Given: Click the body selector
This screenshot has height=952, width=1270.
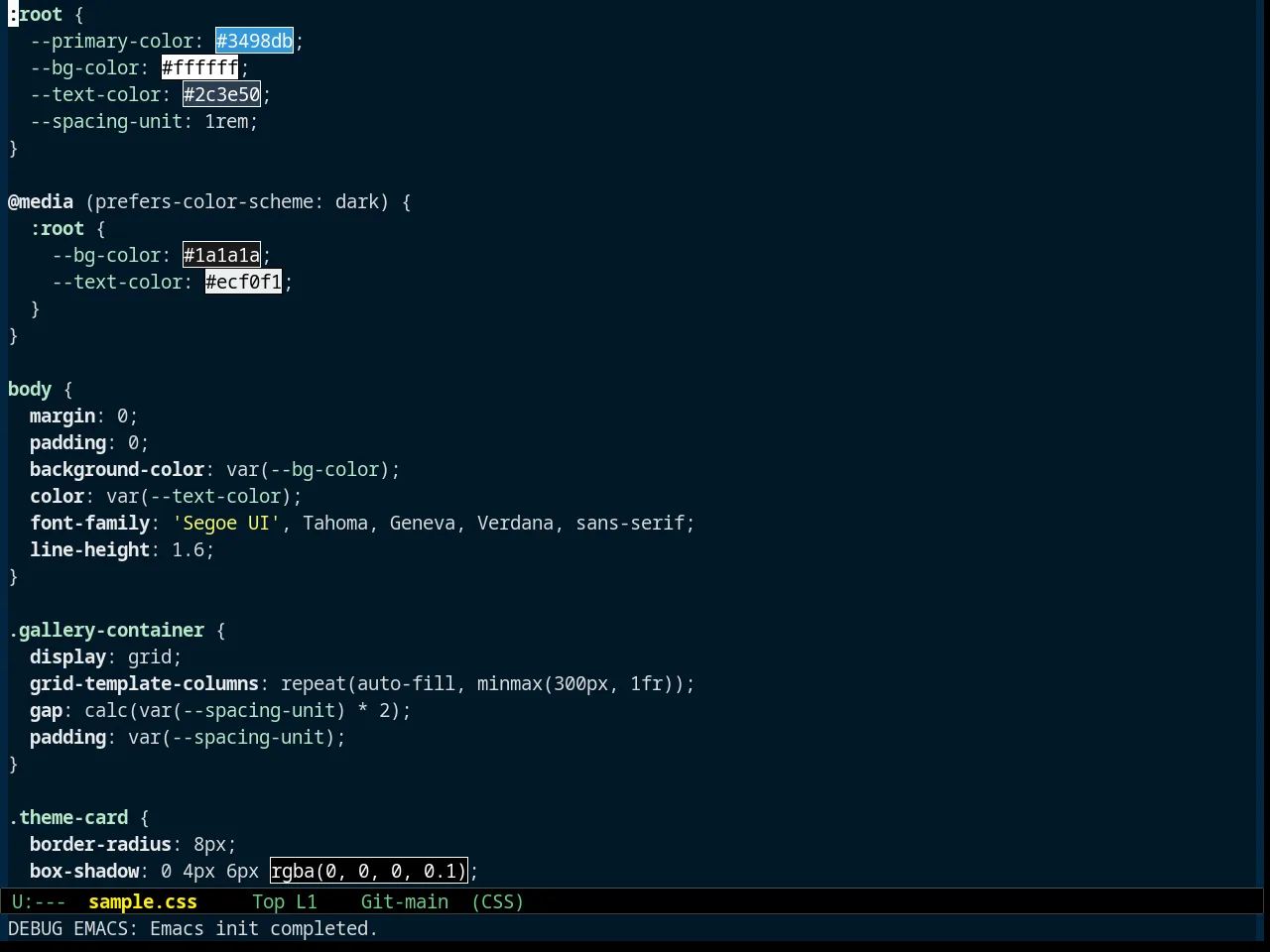Looking at the screenshot, I should pos(30,389).
